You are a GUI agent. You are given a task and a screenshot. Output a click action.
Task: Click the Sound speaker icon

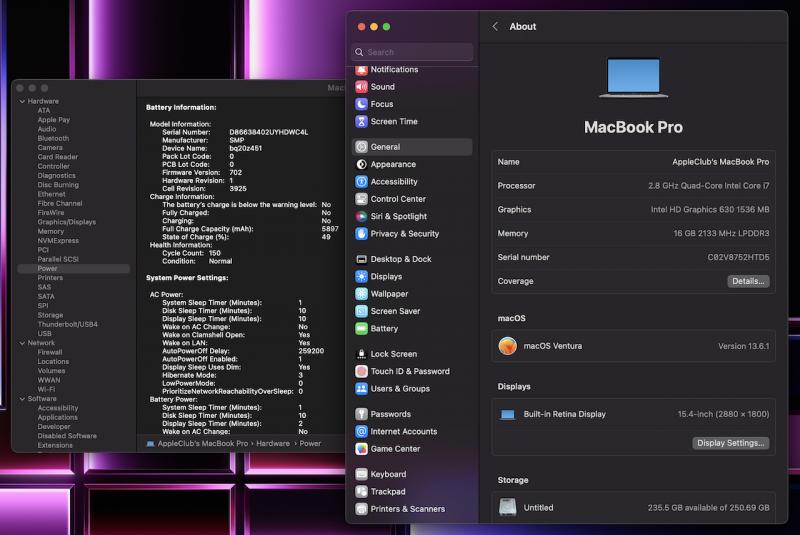(x=361, y=87)
